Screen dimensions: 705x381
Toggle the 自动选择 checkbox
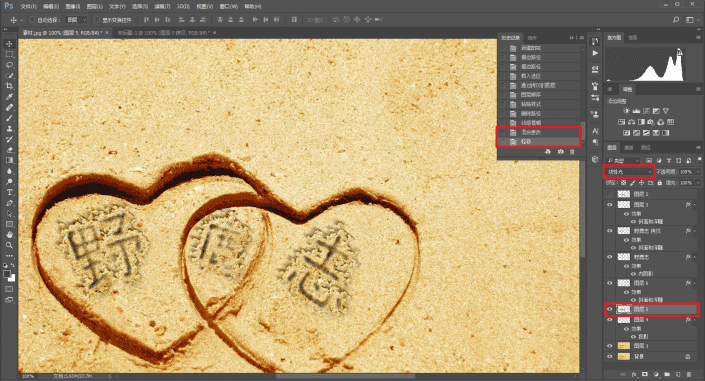(32, 20)
